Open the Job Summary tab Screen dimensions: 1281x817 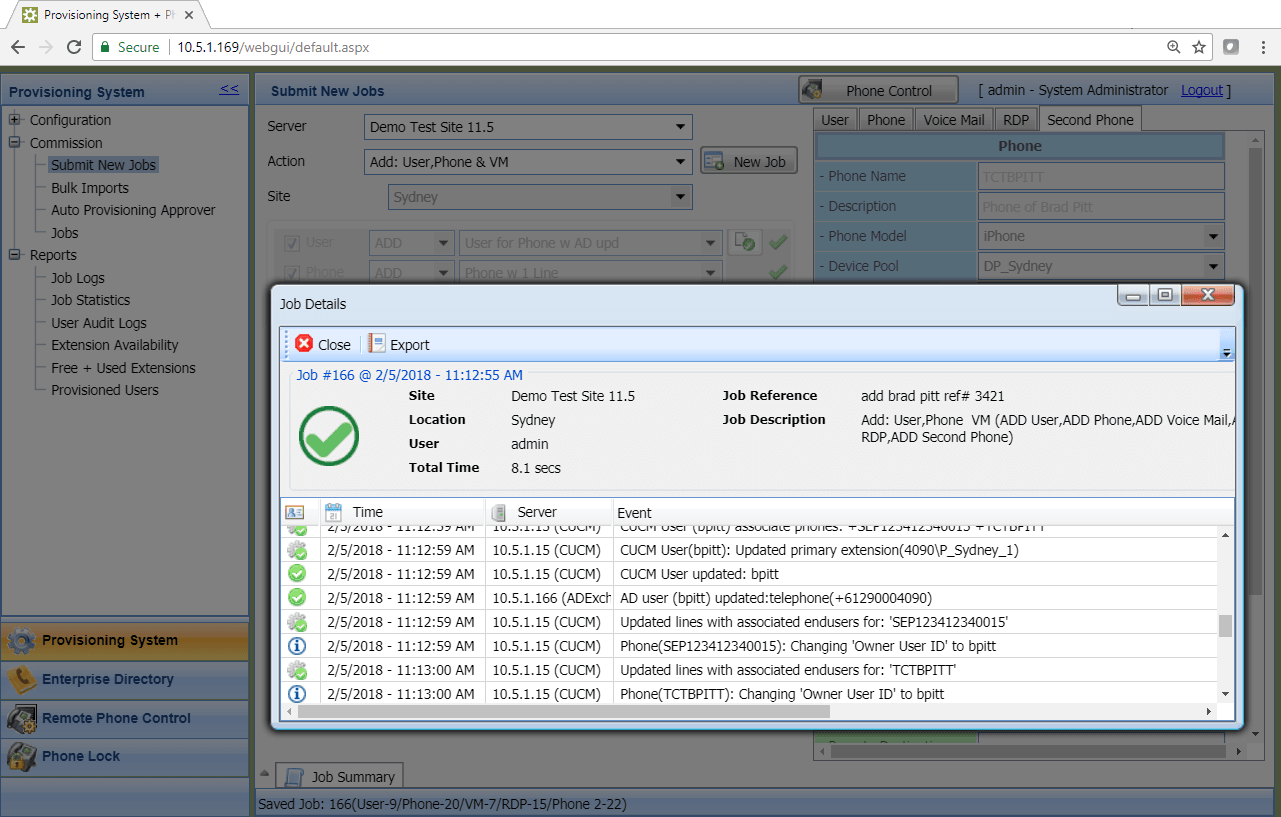[340, 776]
